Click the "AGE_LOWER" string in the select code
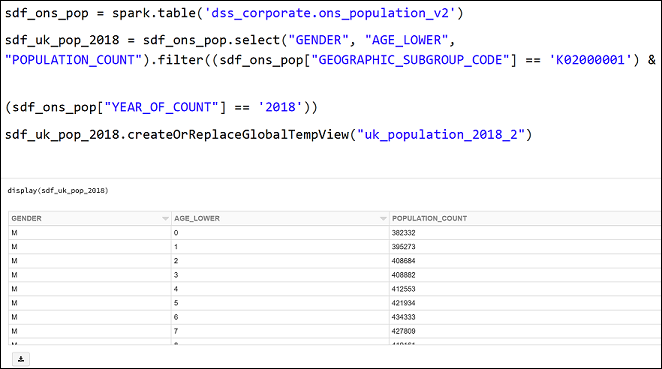Image resolution: width=662 pixels, height=369 pixels. pyautogui.click(x=406, y=40)
